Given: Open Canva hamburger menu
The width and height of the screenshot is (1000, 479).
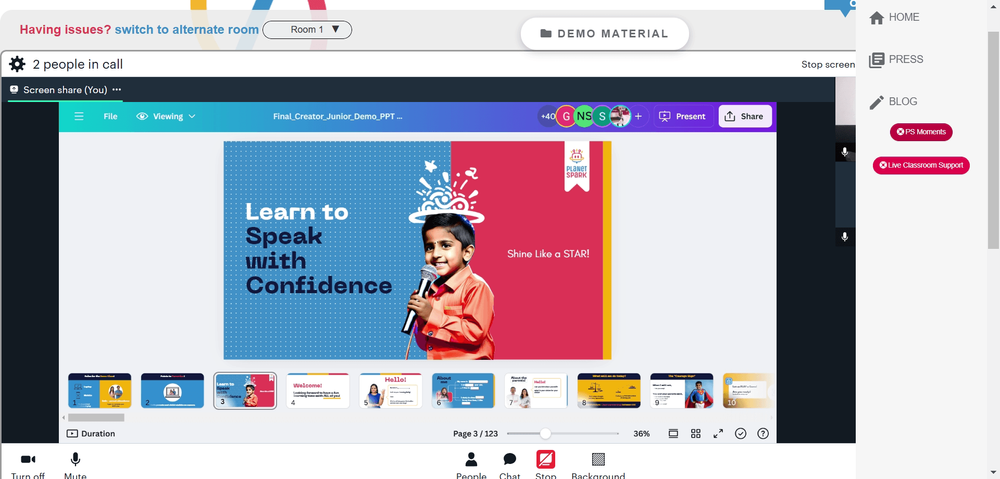Looking at the screenshot, I should click(79, 116).
